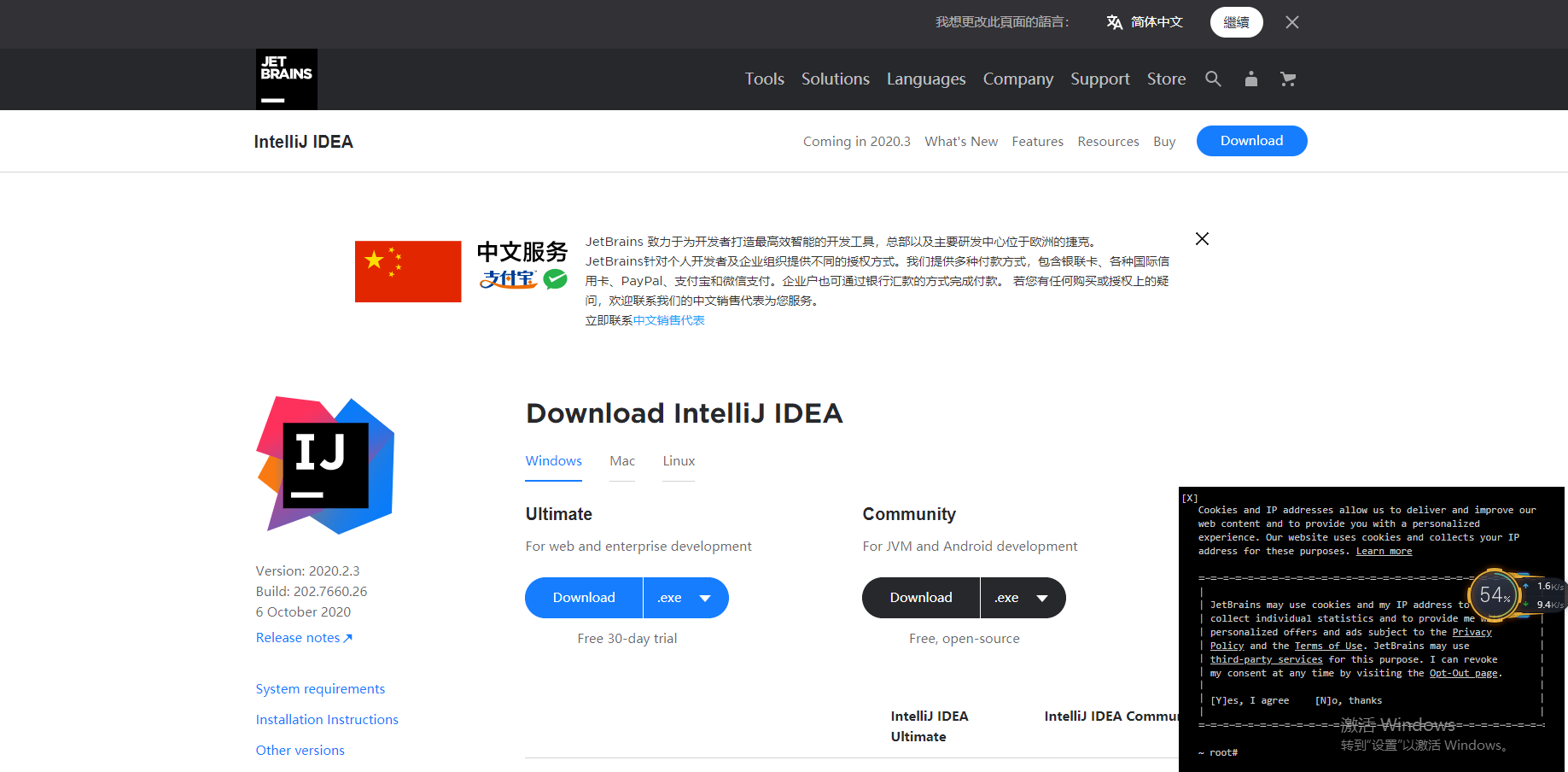Open the site search magnifier icon
This screenshot has height=772, width=1568.
(1213, 79)
